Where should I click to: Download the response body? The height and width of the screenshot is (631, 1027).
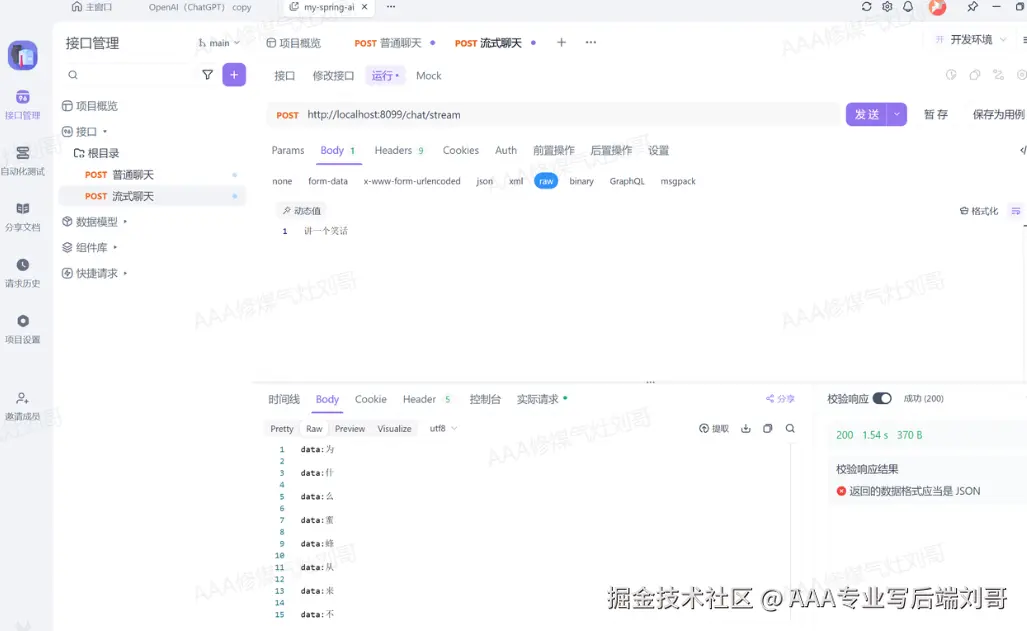click(745, 429)
